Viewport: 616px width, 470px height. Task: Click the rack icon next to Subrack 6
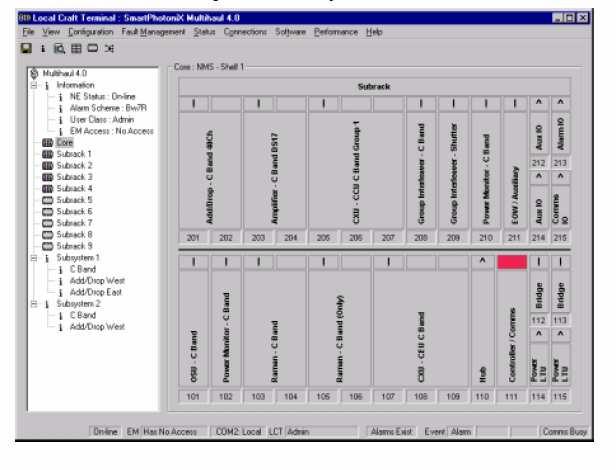pos(48,212)
